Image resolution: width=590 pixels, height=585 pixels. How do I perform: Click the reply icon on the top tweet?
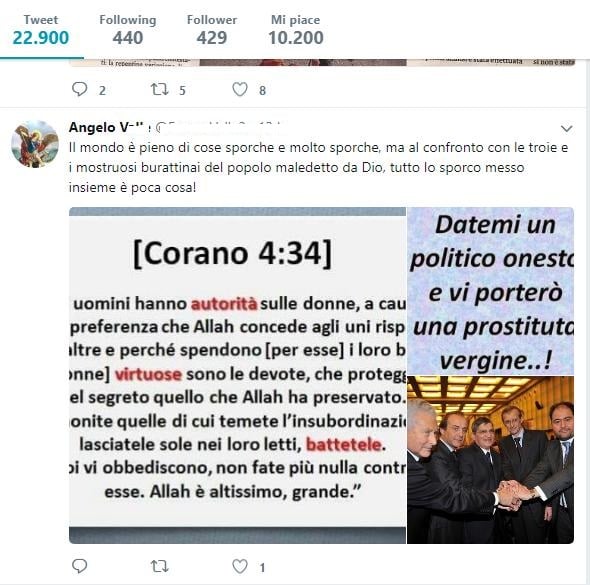pos(79,90)
